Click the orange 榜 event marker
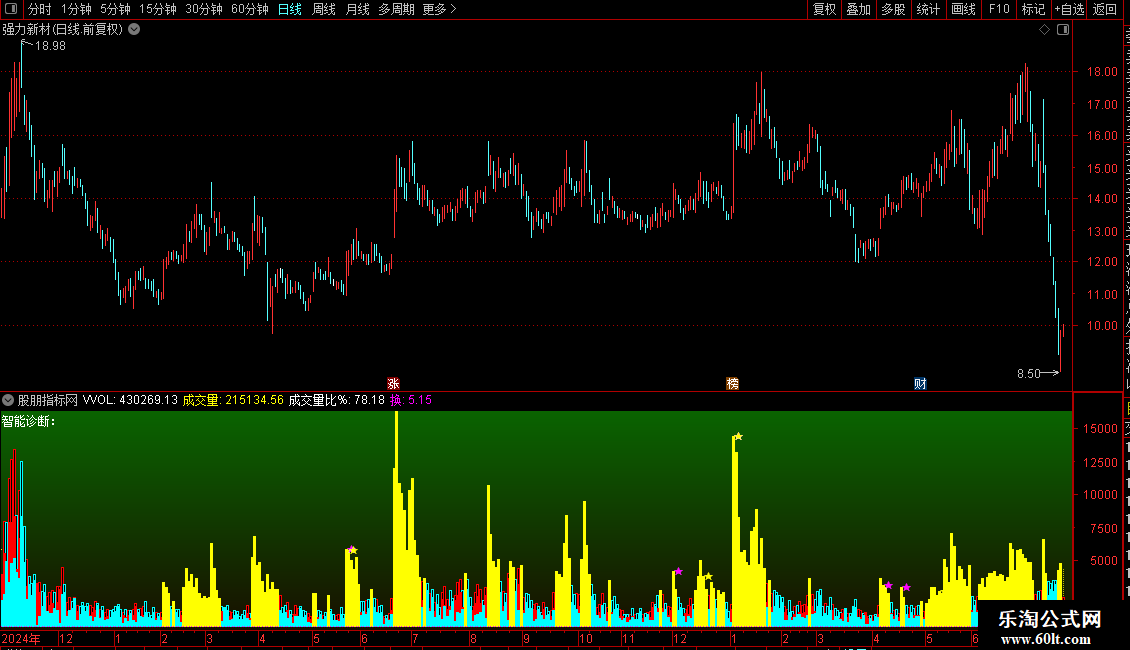 click(x=732, y=383)
